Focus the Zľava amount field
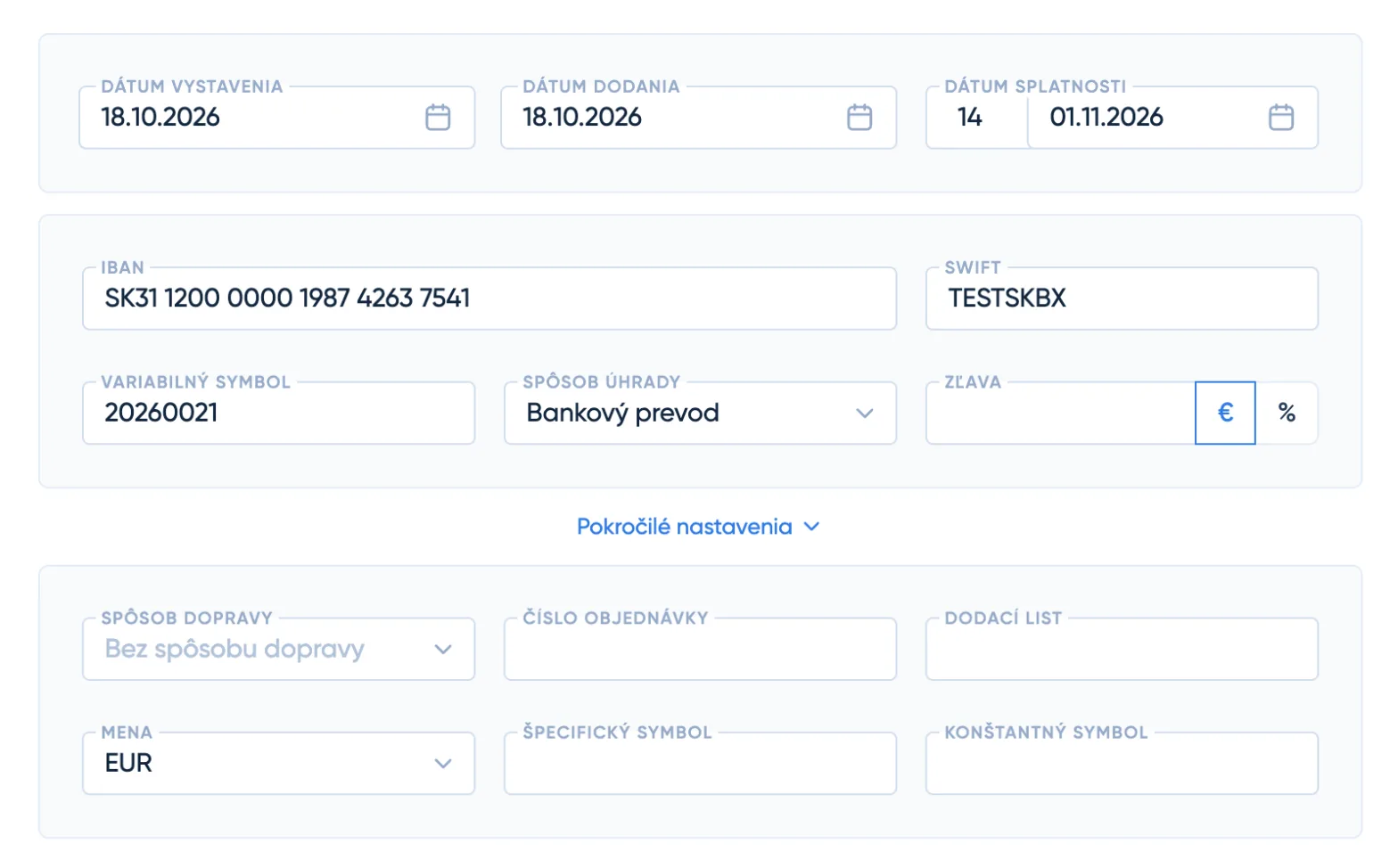1398x868 pixels. [x=1061, y=413]
